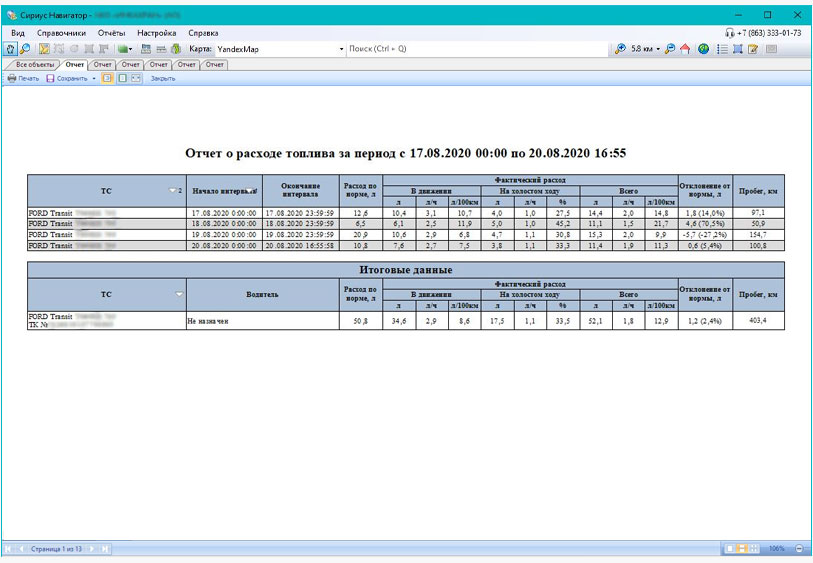Viewport: 813px width, 563px height.
Task: Select the hand pan tool in toolbar
Action: 11,48
